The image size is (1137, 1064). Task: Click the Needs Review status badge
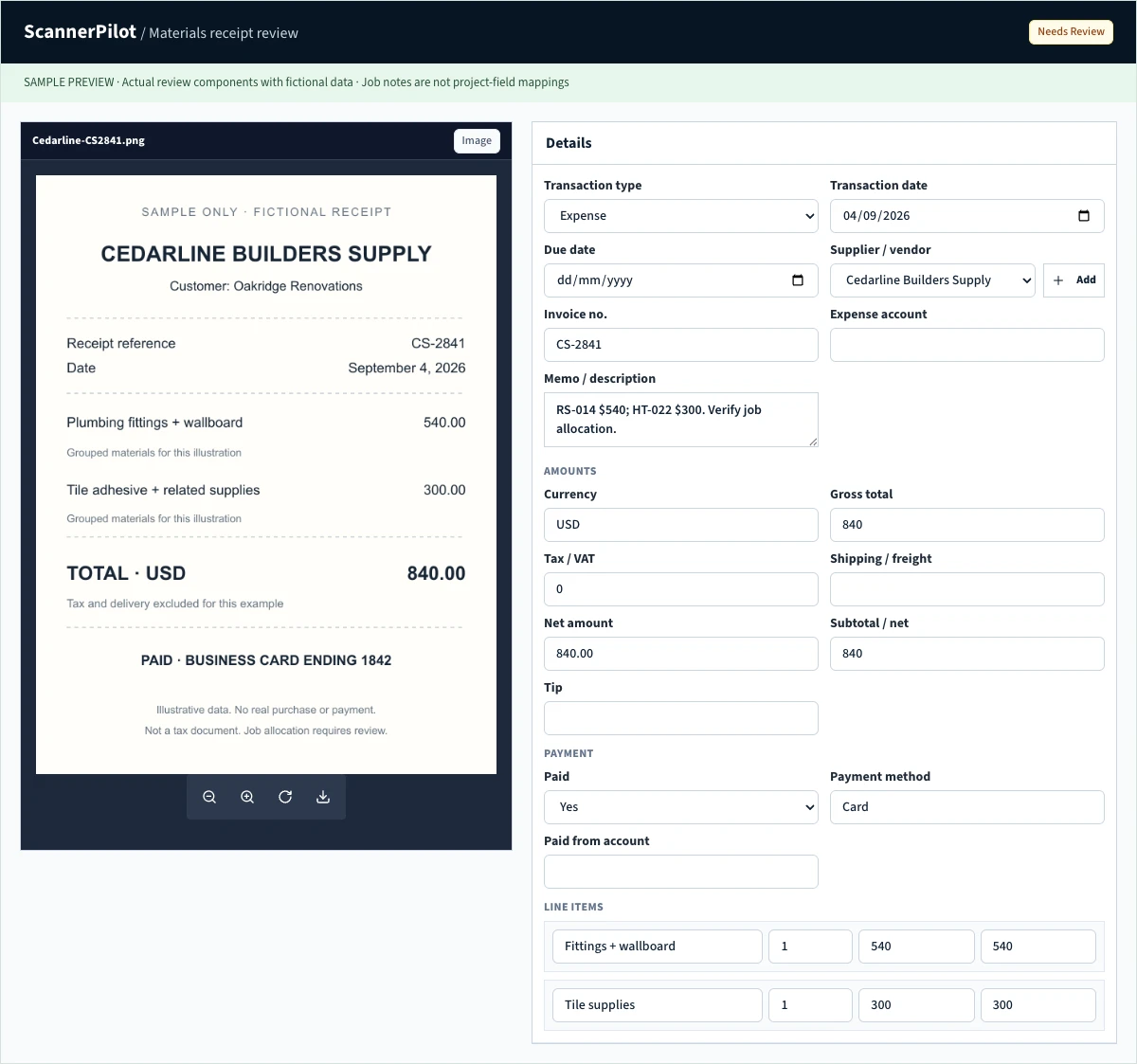[1071, 31]
